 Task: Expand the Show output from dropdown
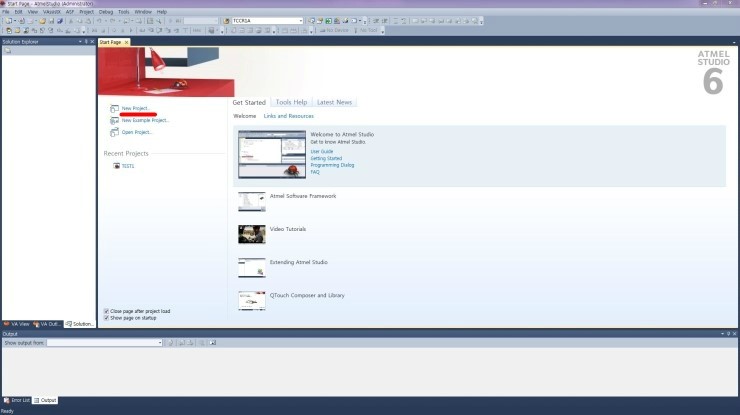pyautogui.click(x=159, y=343)
